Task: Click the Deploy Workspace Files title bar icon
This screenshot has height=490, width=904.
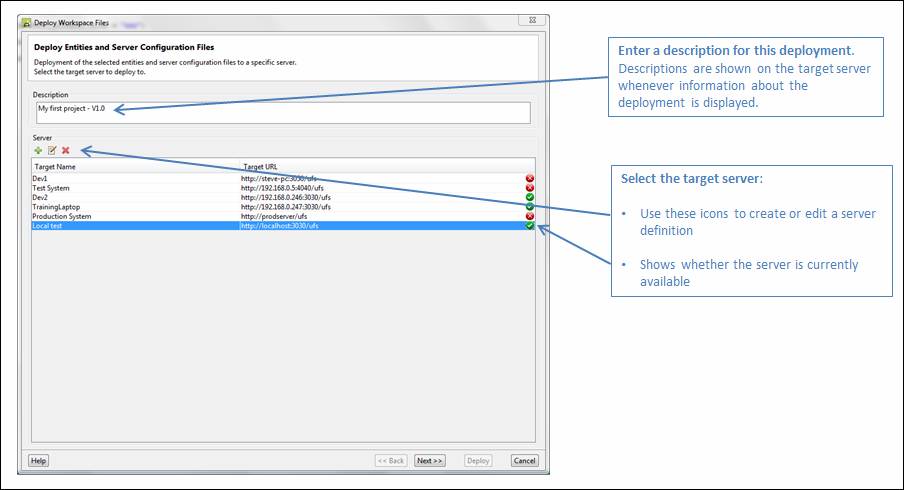Action: (27, 22)
